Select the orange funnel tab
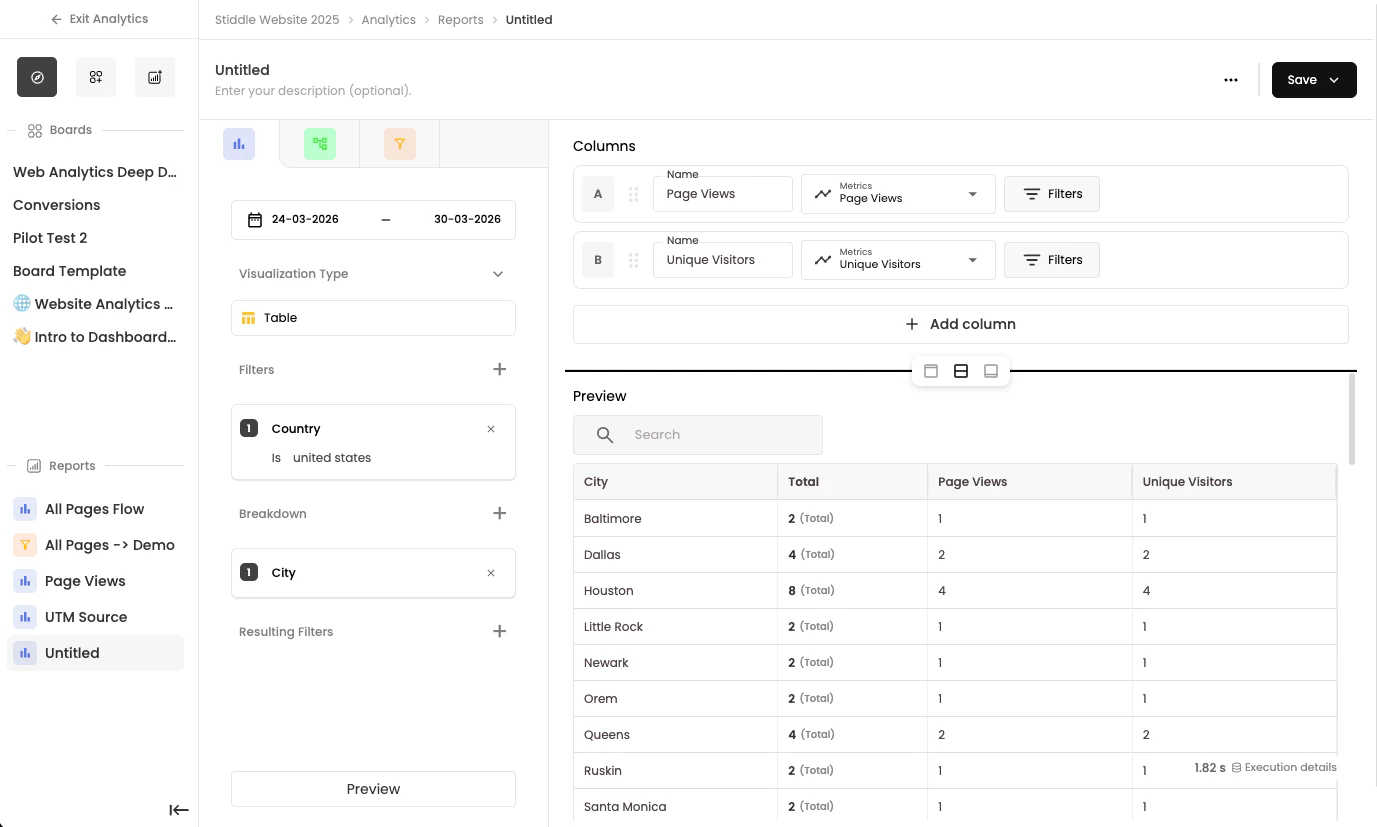1377x827 pixels. pyautogui.click(x=400, y=144)
